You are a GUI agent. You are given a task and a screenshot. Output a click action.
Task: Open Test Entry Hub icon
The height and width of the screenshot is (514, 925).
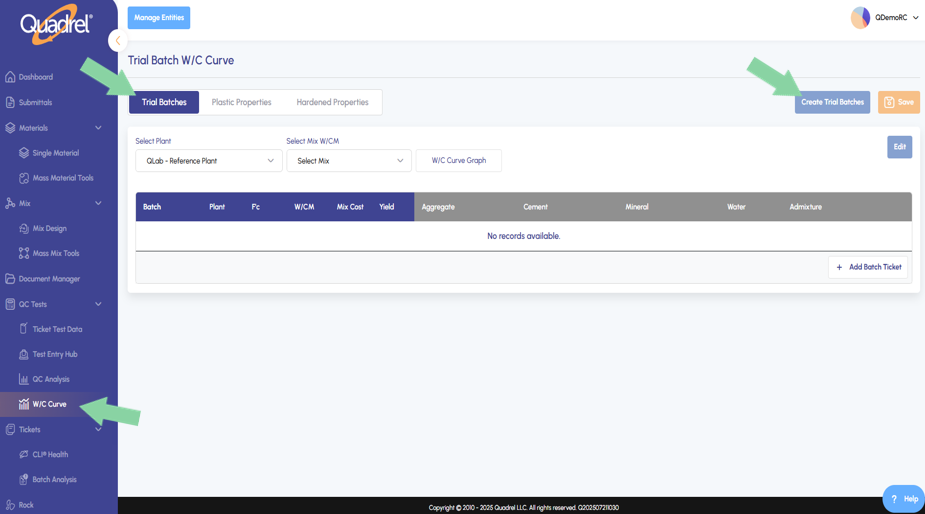click(24, 354)
